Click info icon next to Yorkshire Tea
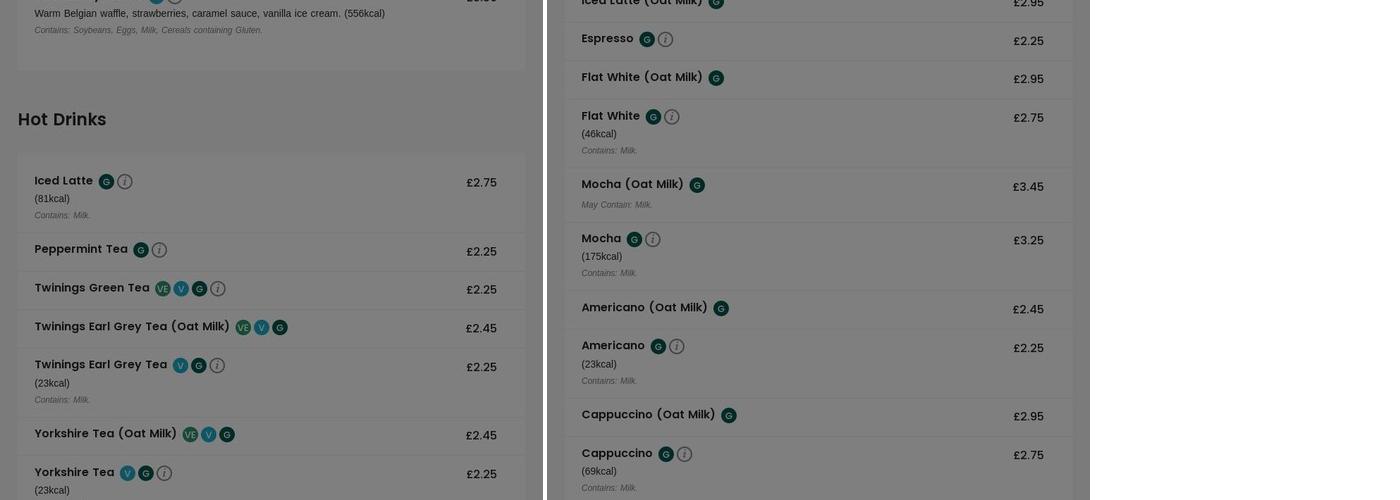This screenshot has width=1400, height=500. [164, 473]
